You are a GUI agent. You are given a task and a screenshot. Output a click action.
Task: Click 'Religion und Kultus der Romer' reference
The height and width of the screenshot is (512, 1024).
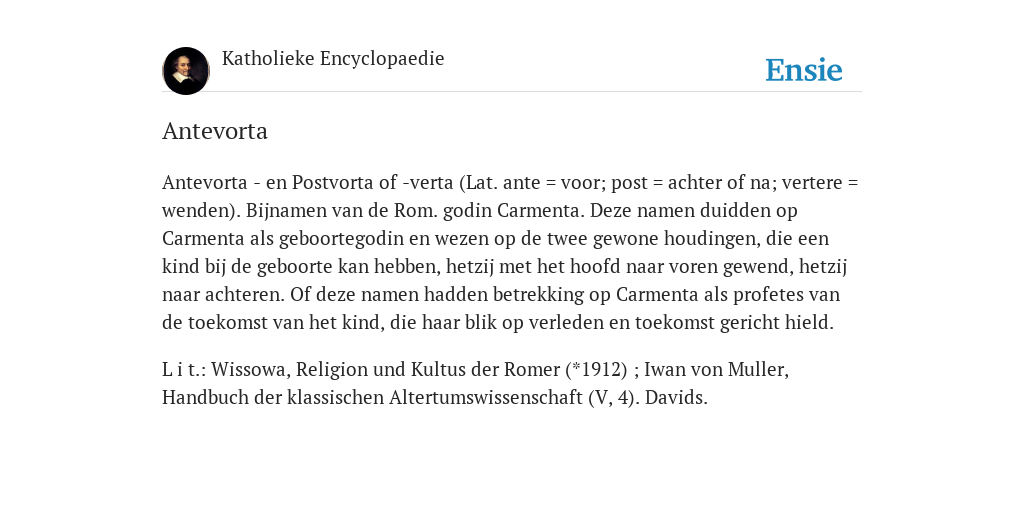[428, 370]
